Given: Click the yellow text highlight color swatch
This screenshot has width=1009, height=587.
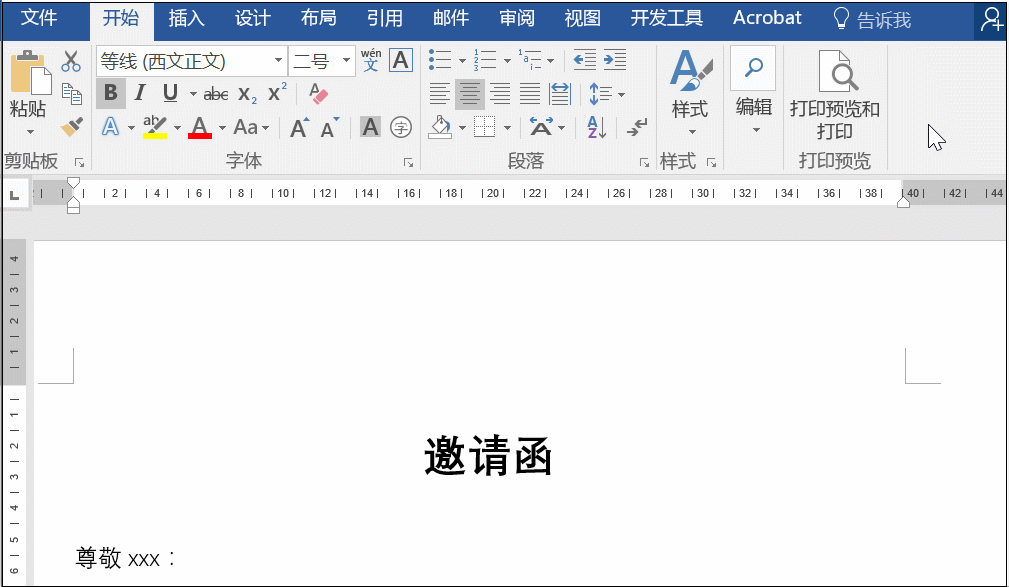Looking at the screenshot, I should tap(154, 133).
